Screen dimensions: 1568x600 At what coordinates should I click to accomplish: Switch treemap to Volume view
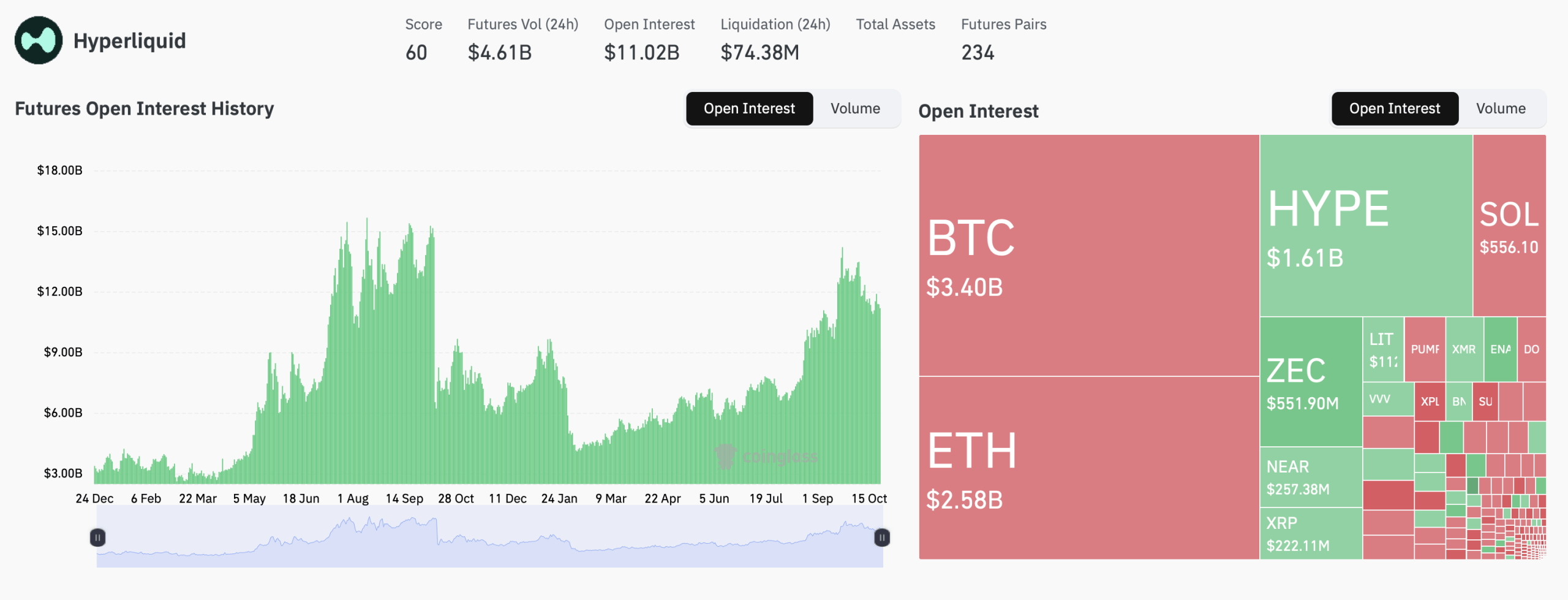pyautogui.click(x=1501, y=109)
